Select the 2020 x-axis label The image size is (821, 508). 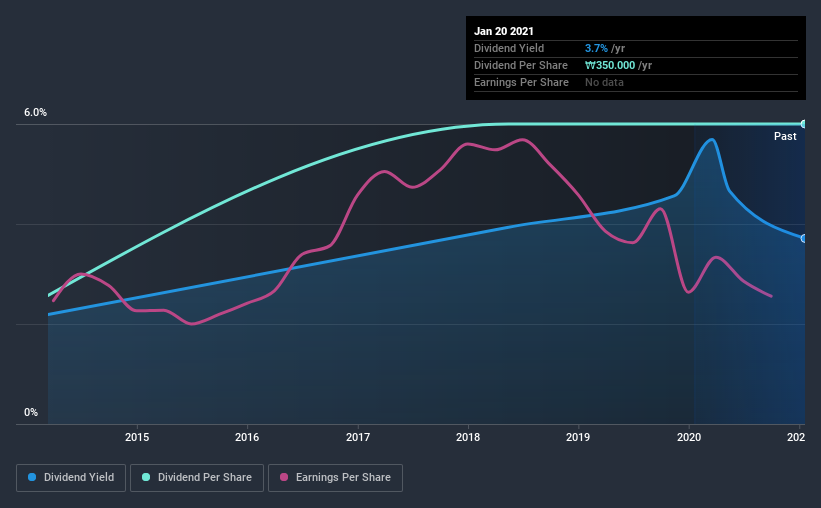tap(689, 437)
